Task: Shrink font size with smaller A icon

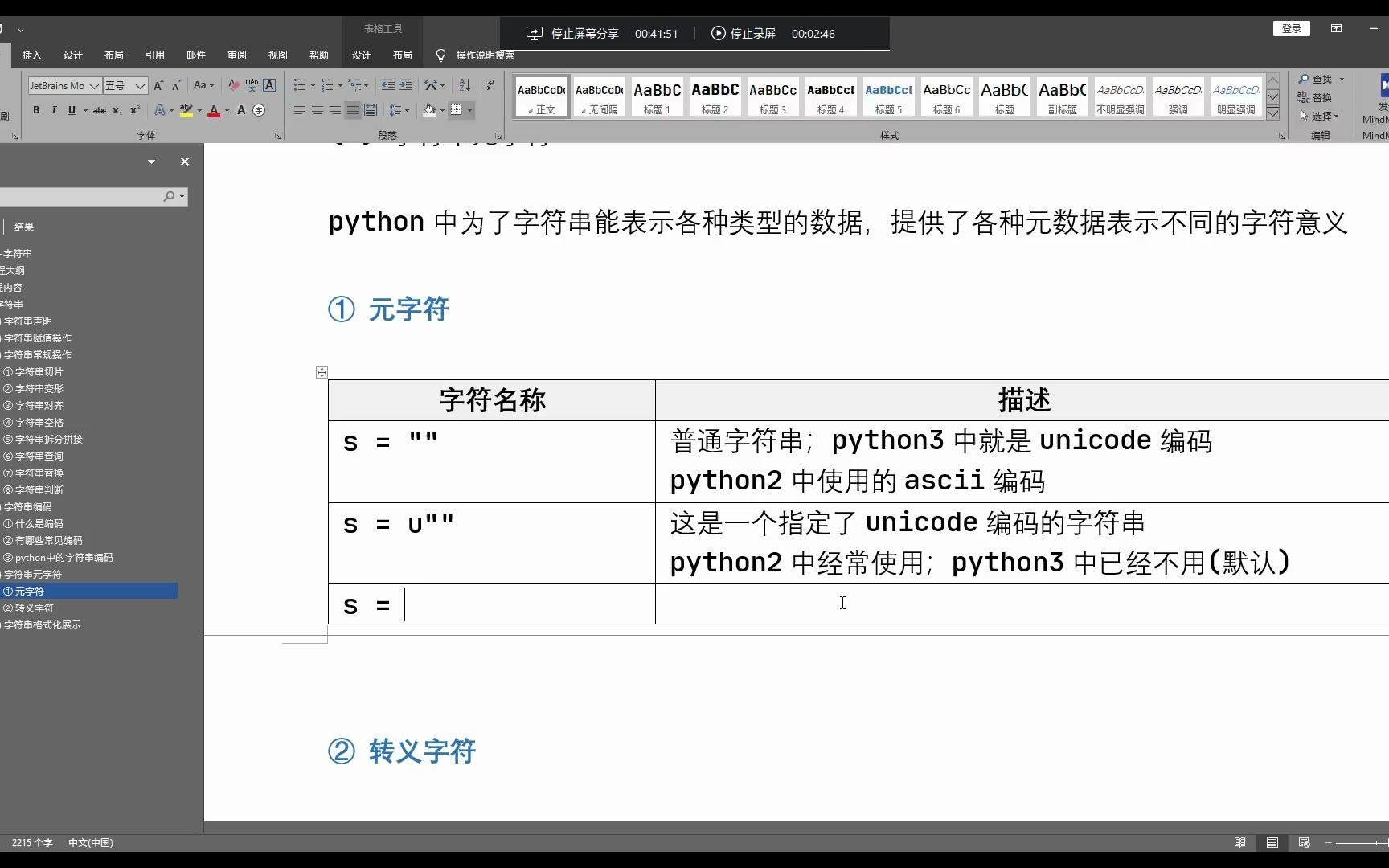Action: point(175,85)
